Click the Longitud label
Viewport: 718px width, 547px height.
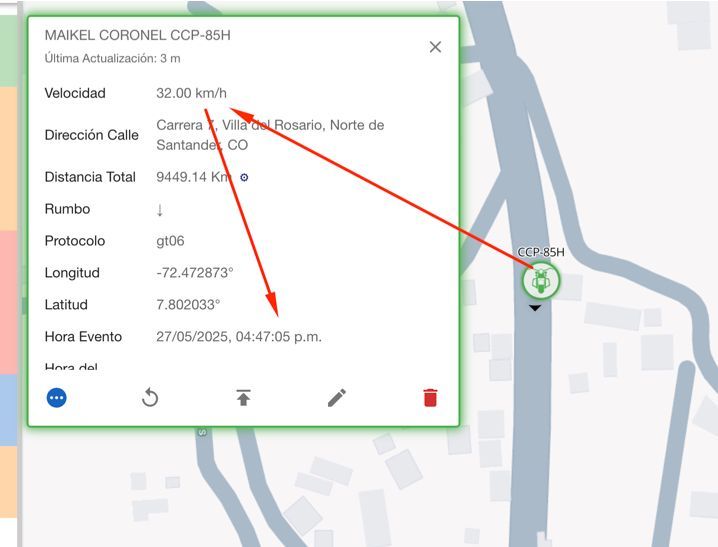(72, 273)
